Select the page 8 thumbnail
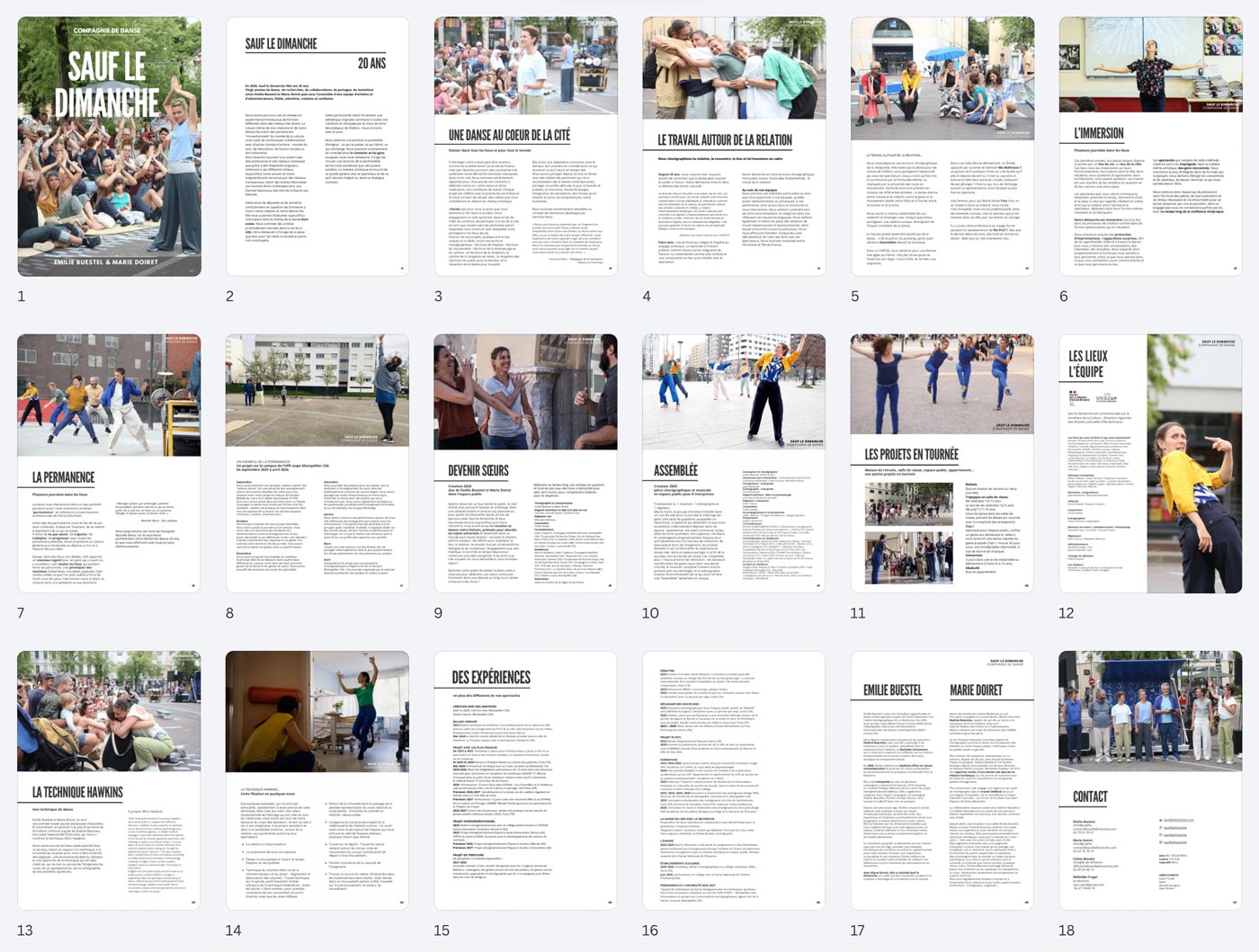The image size is (1259, 952). 317,463
